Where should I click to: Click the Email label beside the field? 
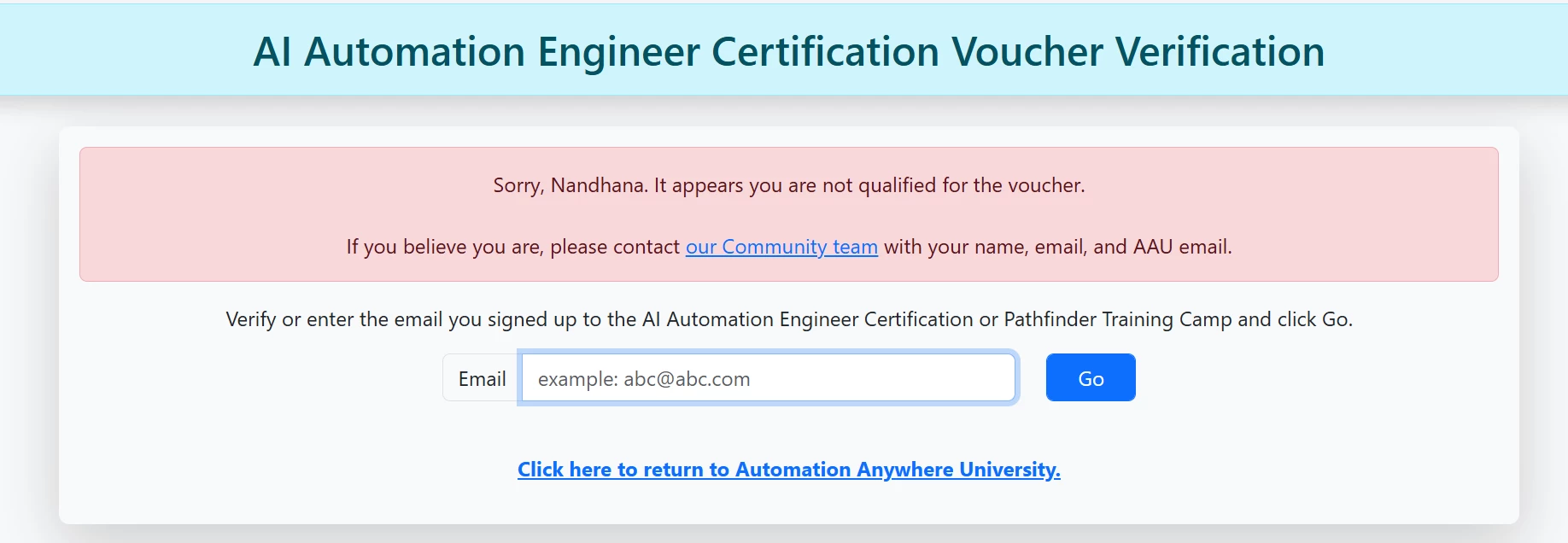click(x=483, y=378)
